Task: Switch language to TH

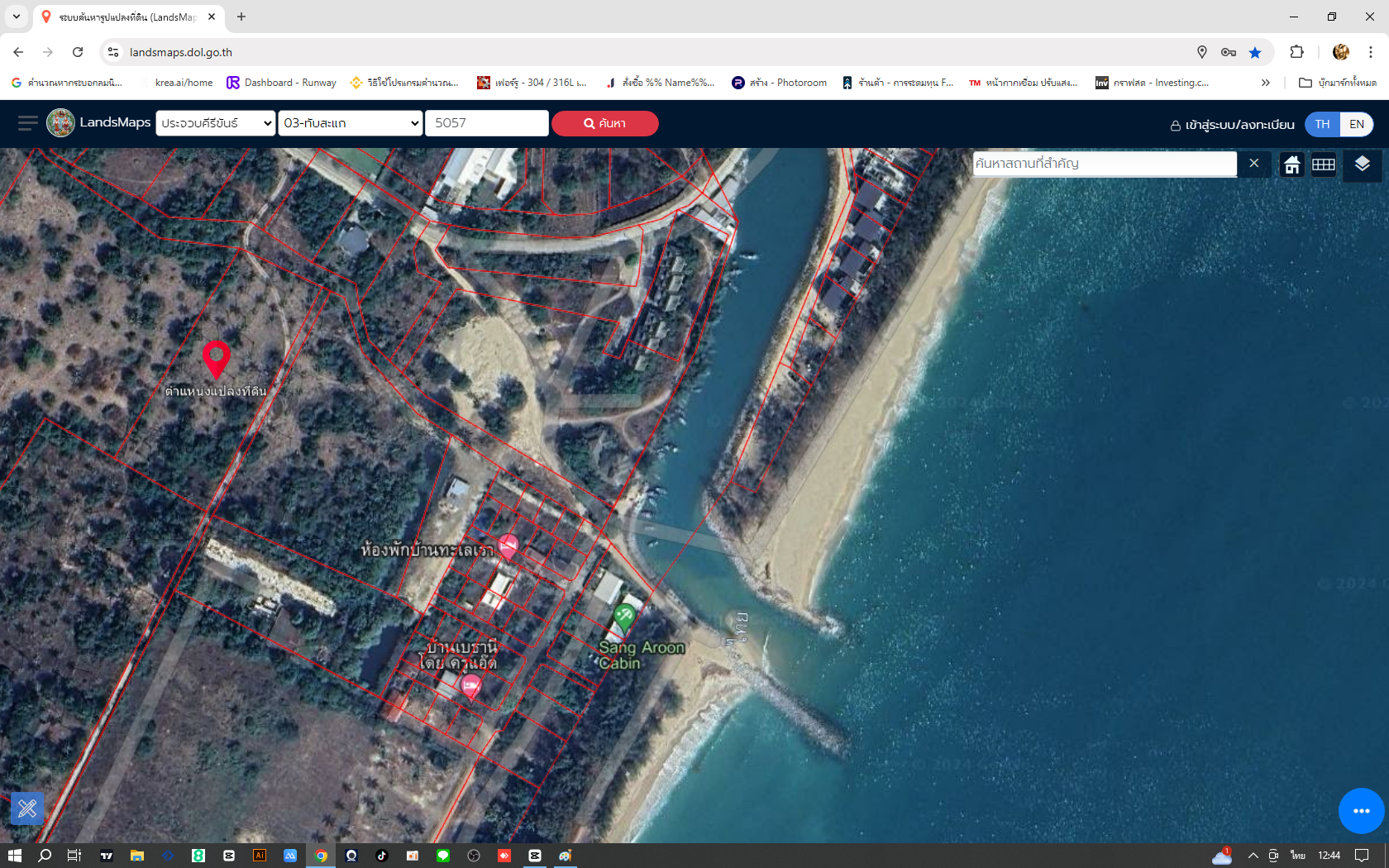Action: coord(1322,124)
